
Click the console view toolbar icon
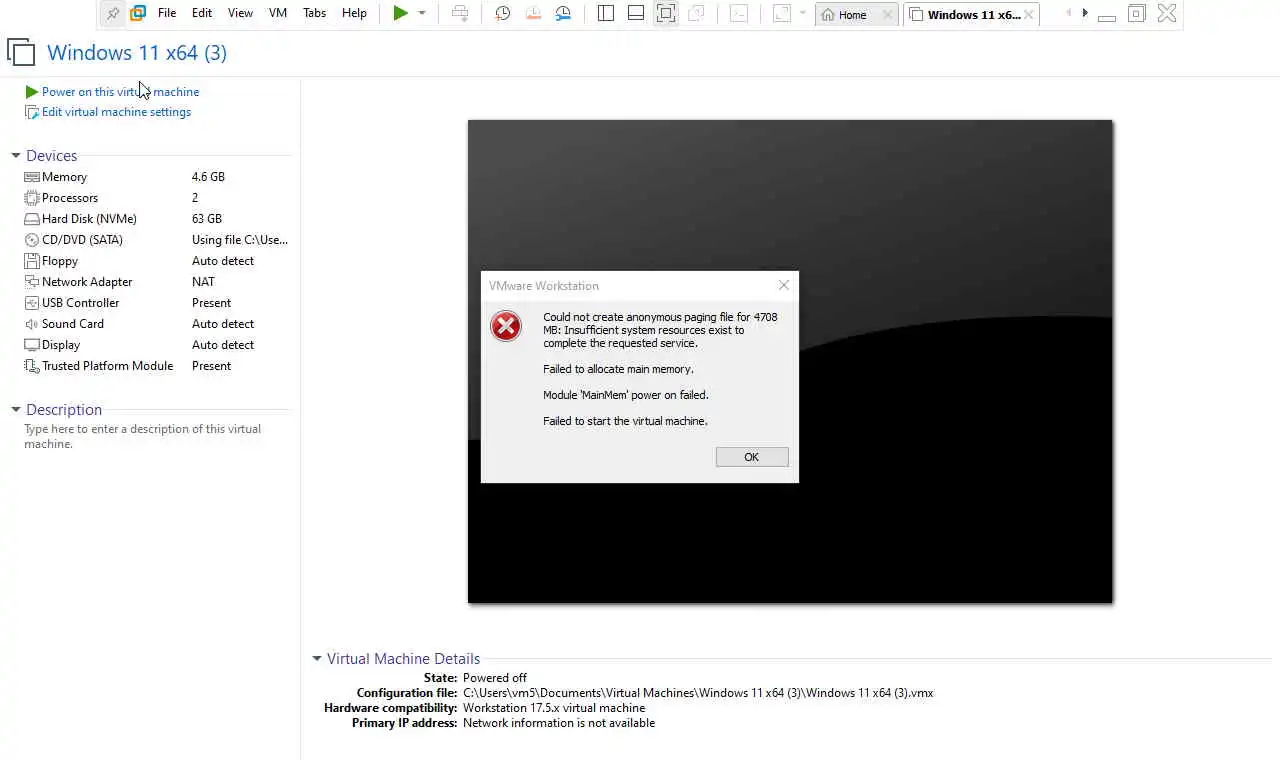(738, 13)
